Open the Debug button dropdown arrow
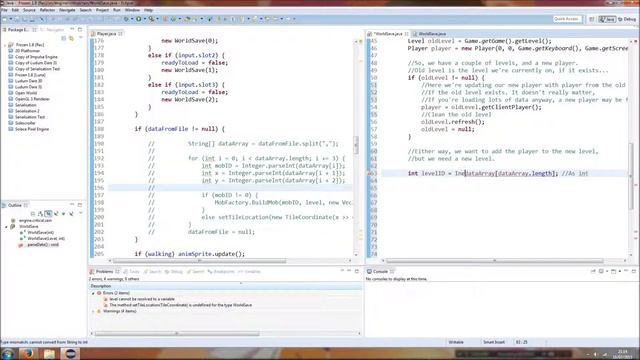 (131, 19)
